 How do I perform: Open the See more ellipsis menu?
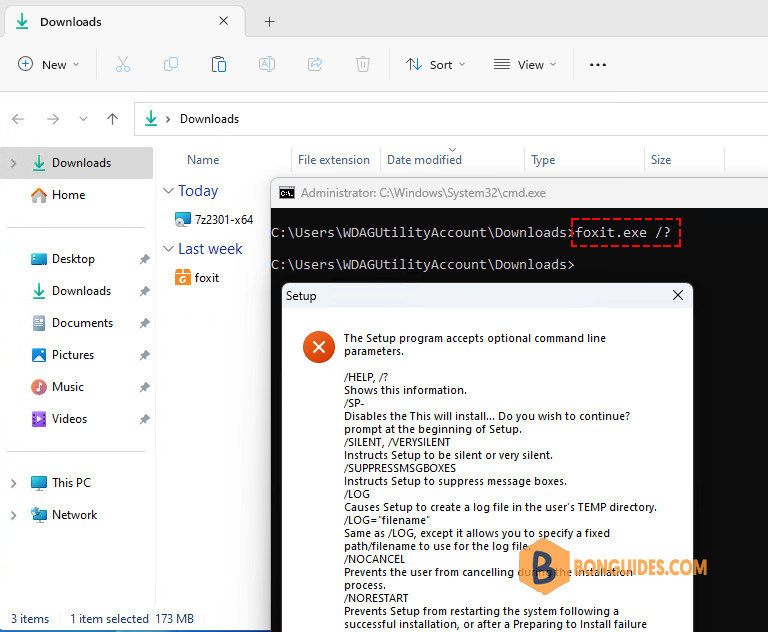598,65
